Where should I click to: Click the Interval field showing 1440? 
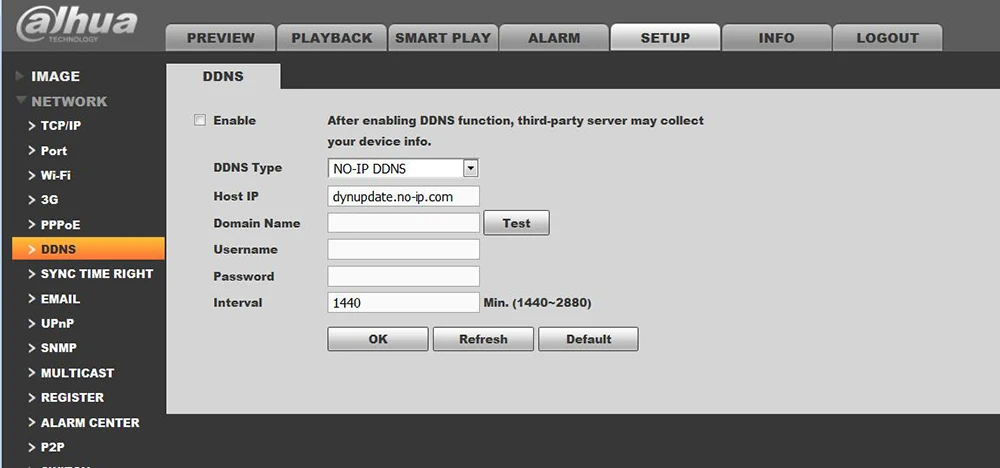click(x=403, y=302)
